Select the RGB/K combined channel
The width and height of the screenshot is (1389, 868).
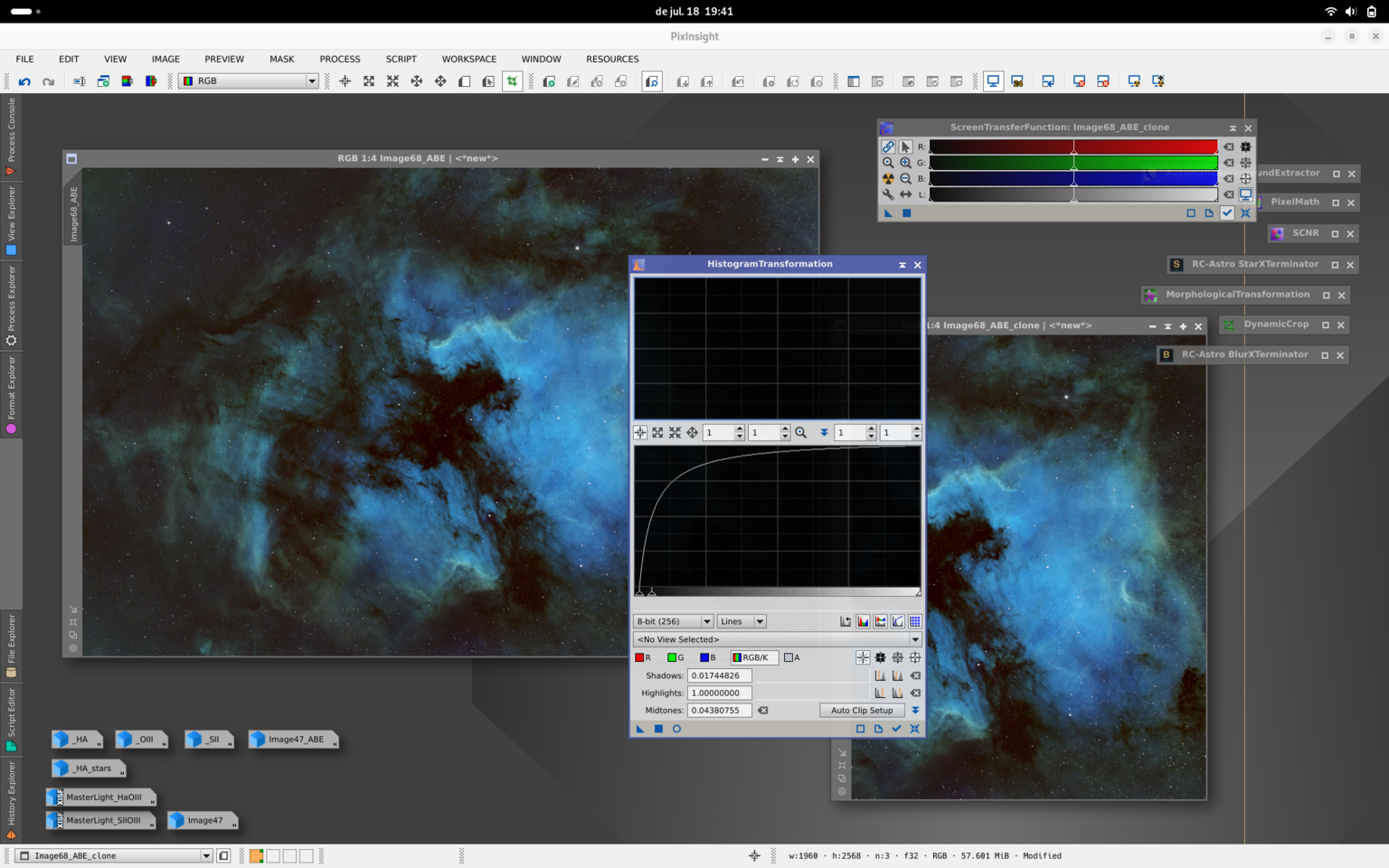[x=754, y=657]
